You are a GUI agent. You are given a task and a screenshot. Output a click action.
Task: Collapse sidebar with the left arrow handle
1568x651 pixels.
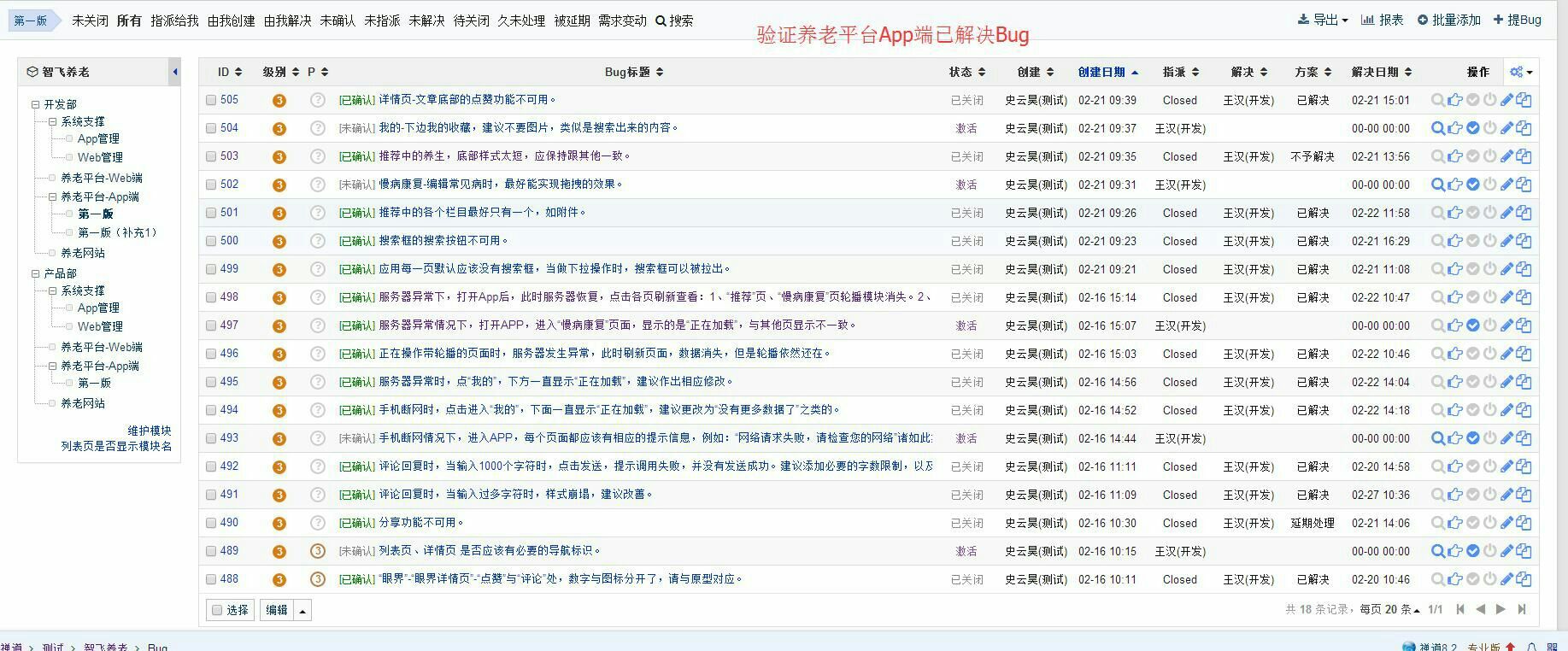coord(175,72)
